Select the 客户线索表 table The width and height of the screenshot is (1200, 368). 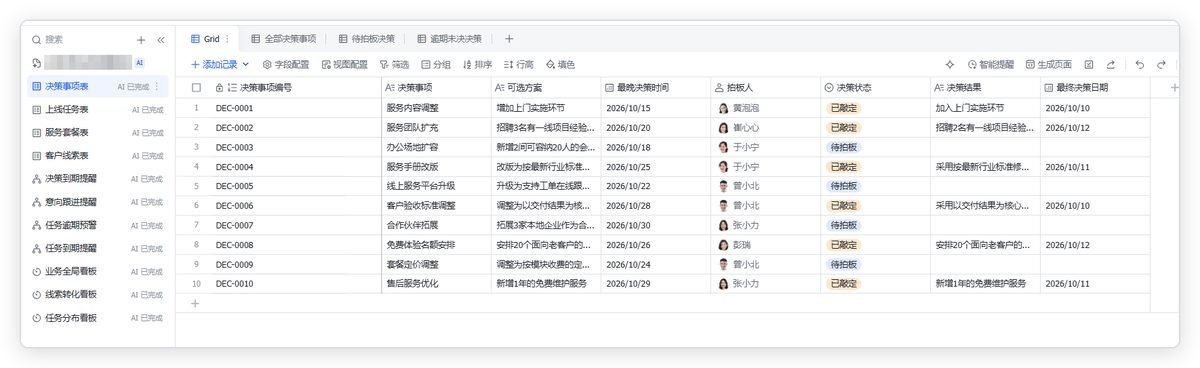97,156
